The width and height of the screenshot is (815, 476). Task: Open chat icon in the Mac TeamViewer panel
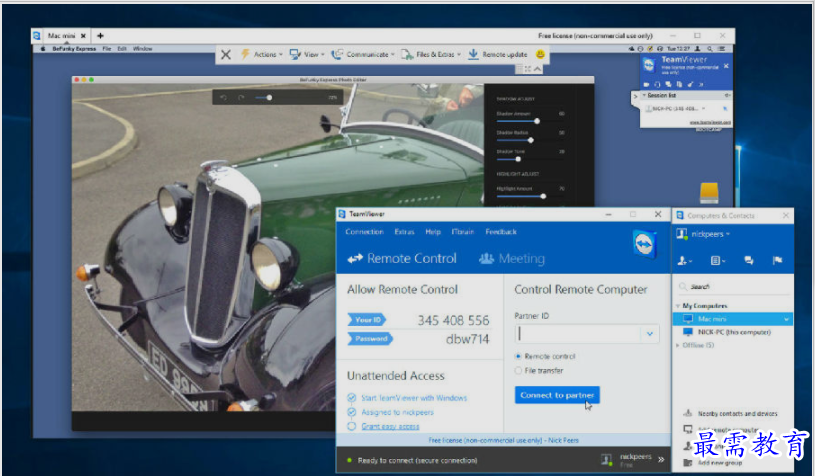click(x=668, y=84)
